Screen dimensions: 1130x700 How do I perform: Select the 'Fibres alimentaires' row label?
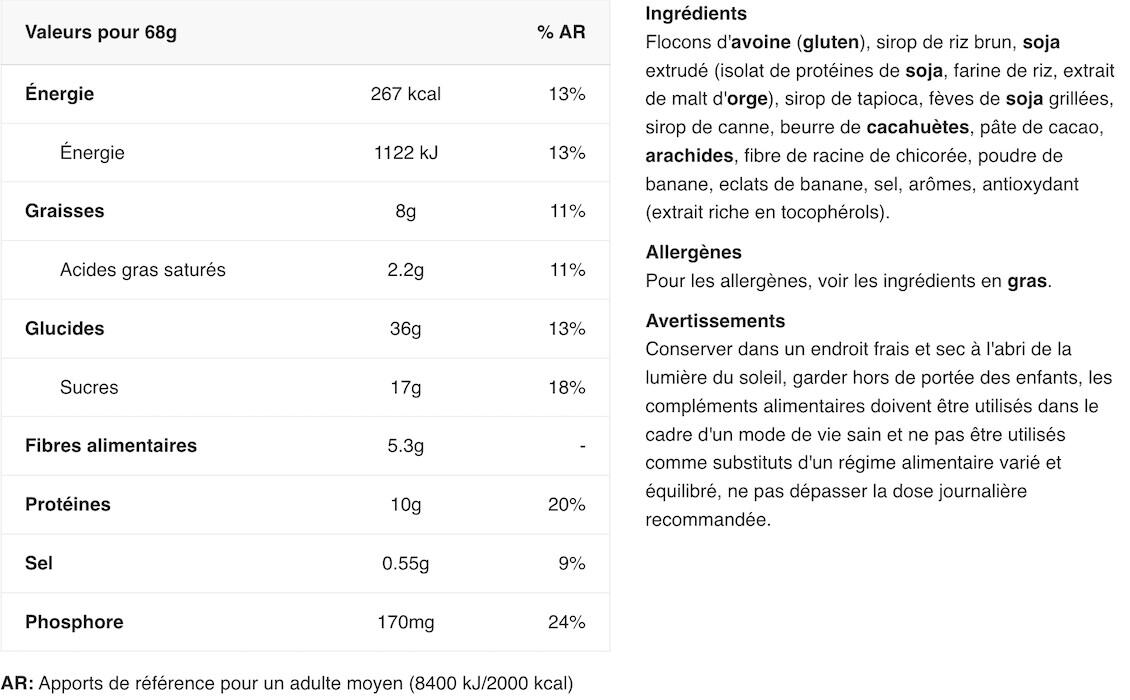coord(110,446)
